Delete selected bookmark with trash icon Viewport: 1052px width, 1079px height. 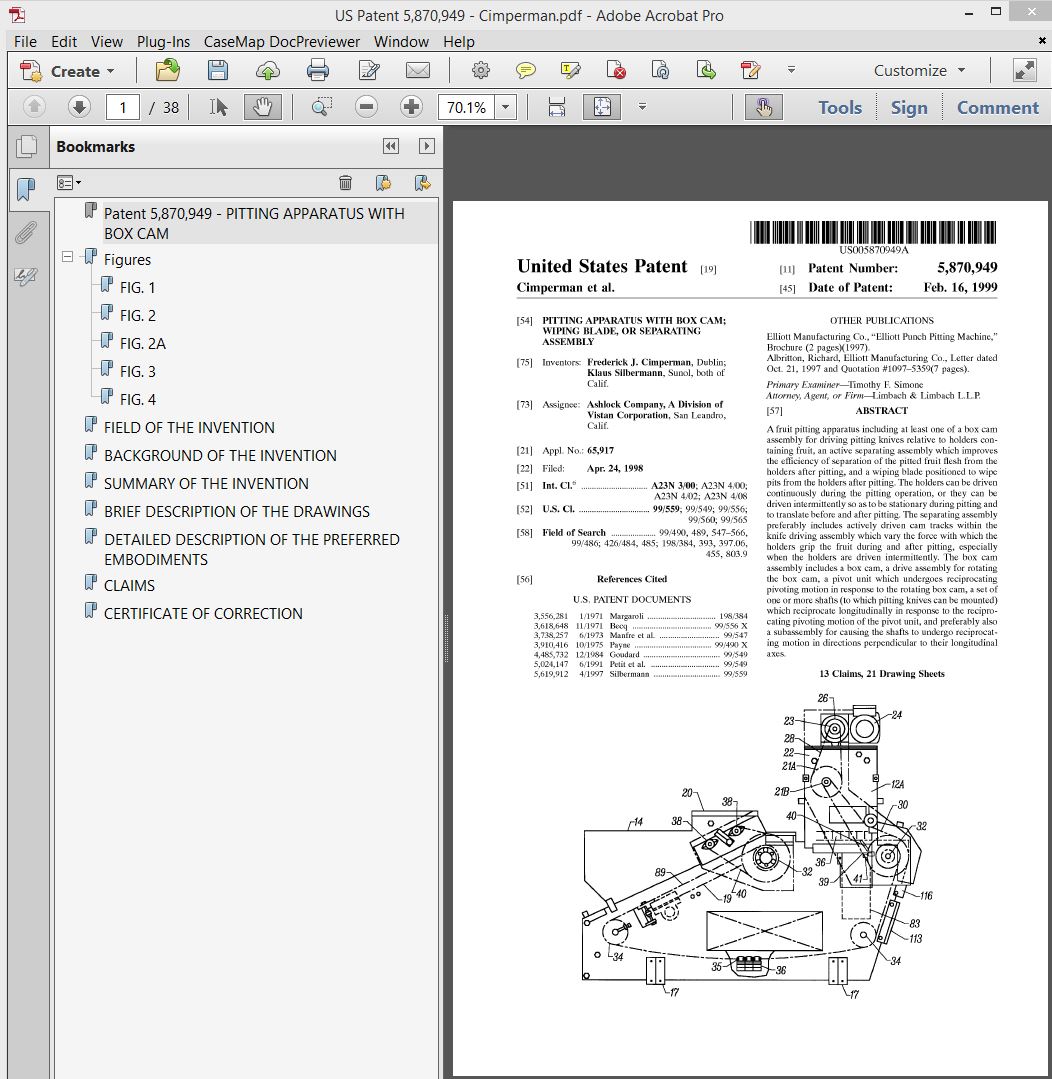(345, 182)
